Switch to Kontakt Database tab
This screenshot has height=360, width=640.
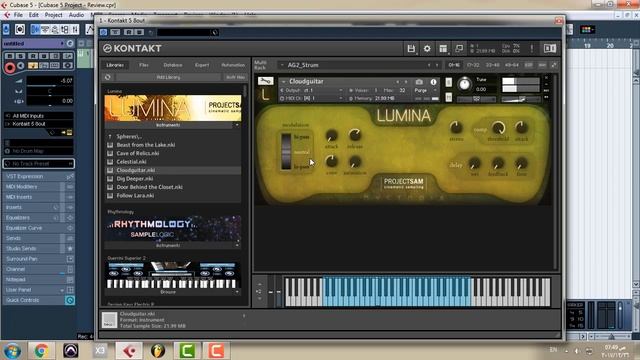tap(173, 65)
